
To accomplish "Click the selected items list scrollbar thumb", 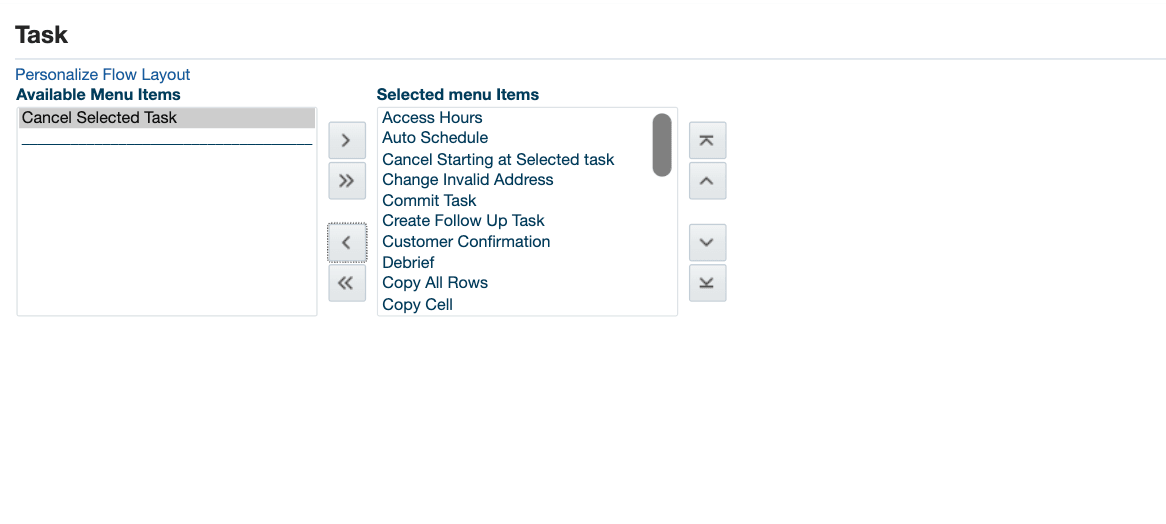I will click(662, 145).
